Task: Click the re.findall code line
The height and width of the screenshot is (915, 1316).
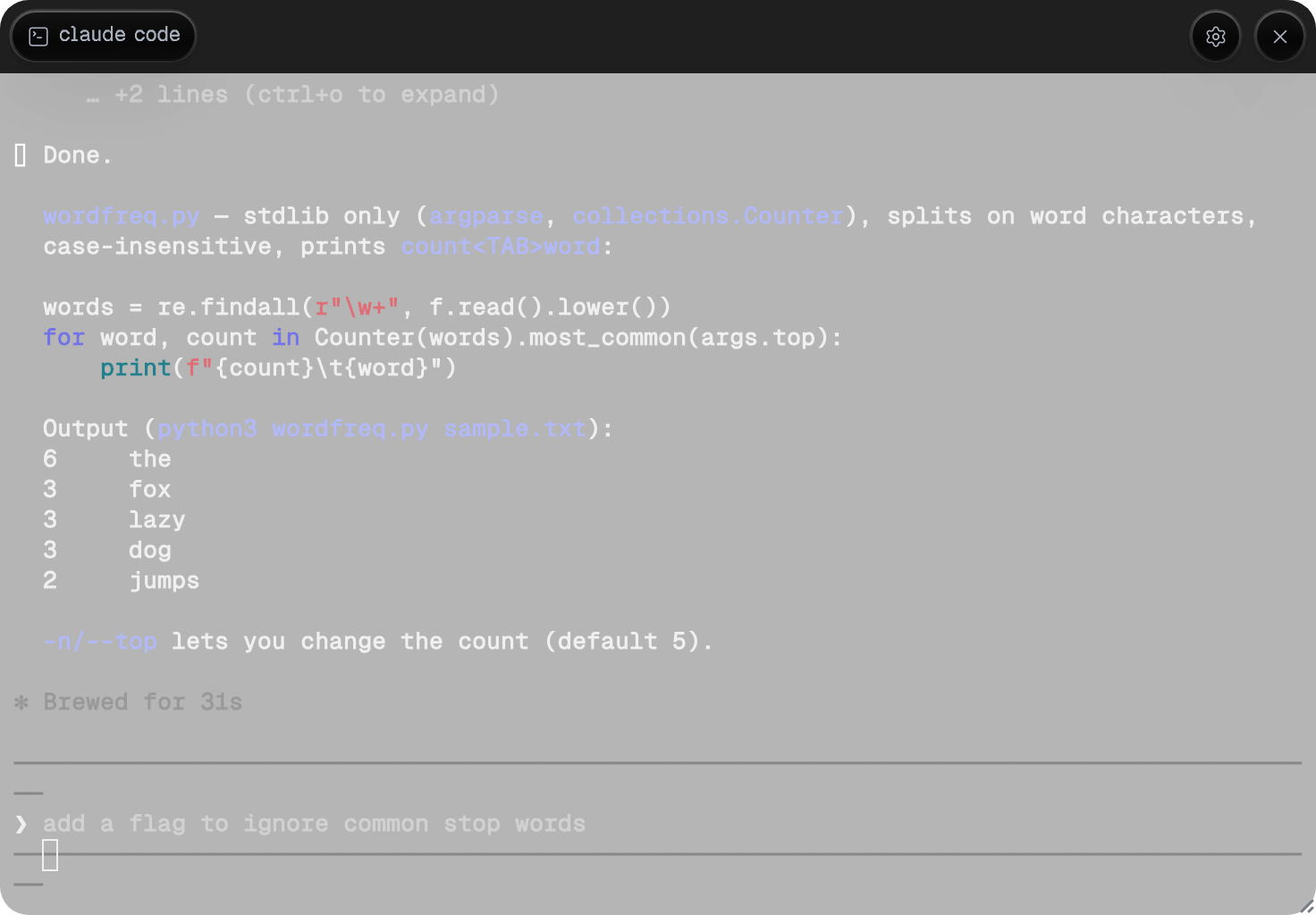Action: pyautogui.click(x=357, y=307)
